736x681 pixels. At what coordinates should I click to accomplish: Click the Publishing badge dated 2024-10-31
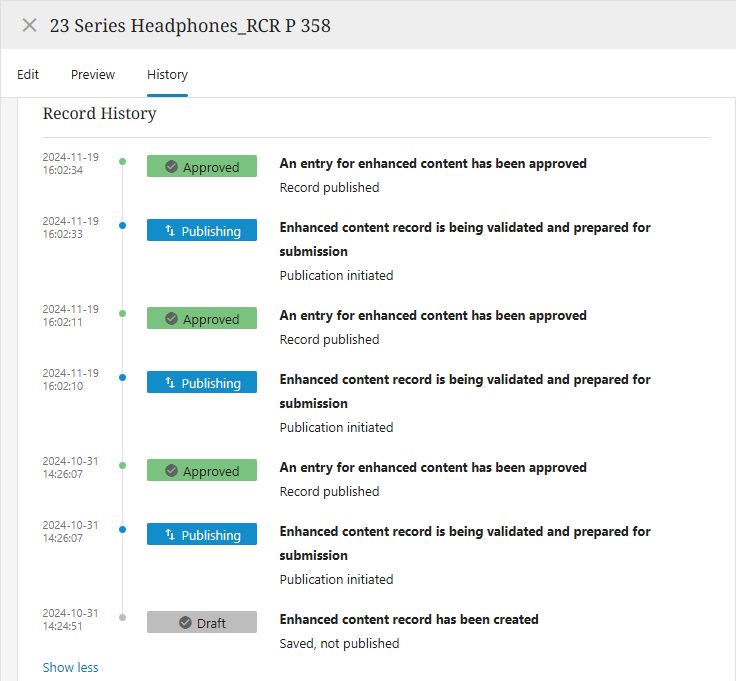[x=201, y=535]
